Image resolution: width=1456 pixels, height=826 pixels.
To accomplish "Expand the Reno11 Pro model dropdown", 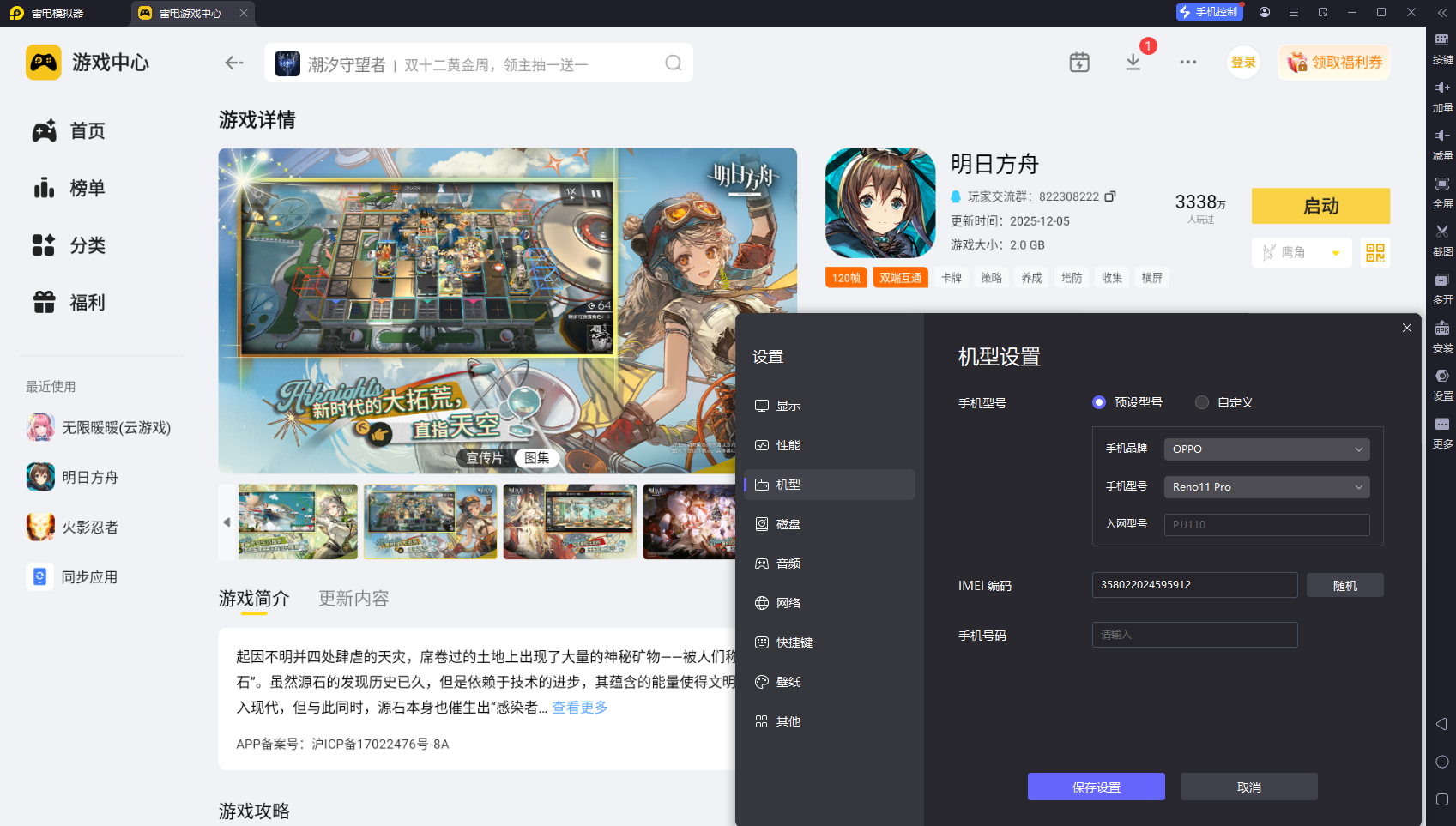I will (1266, 486).
